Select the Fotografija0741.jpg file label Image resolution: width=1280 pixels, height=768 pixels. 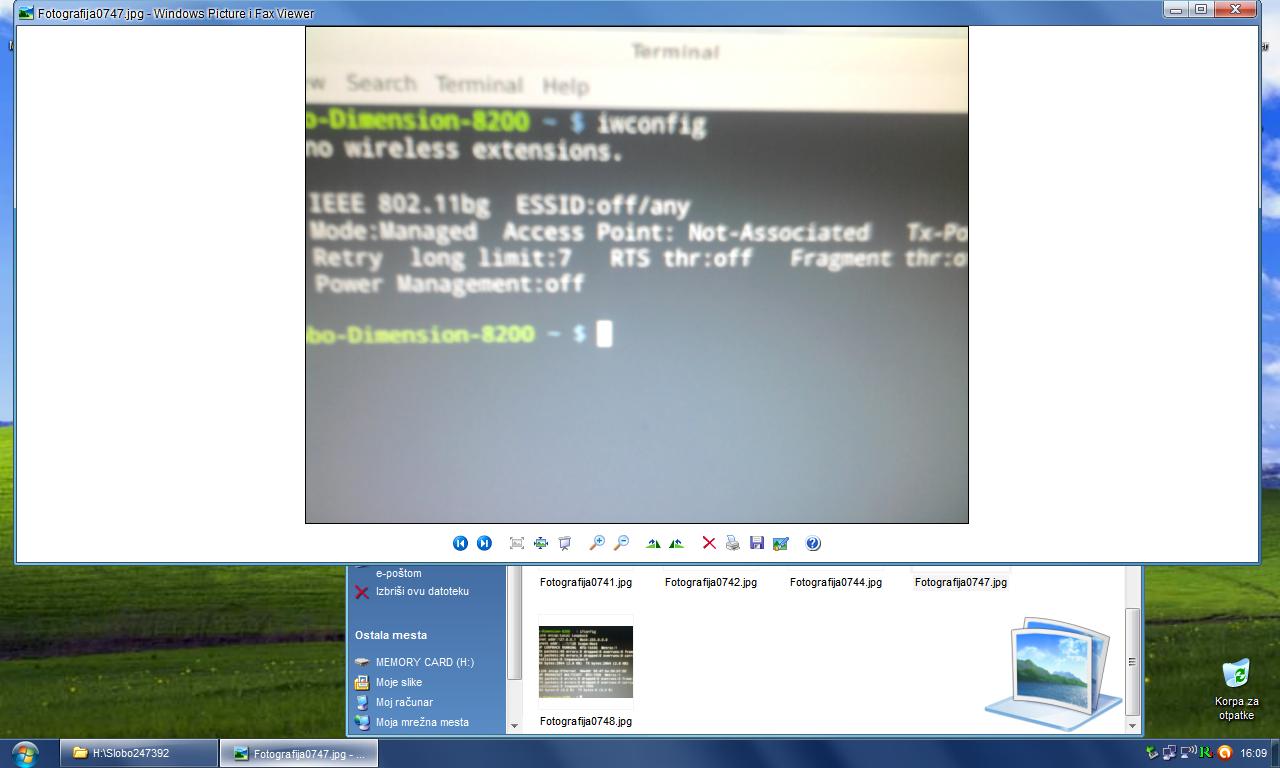[x=586, y=582]
